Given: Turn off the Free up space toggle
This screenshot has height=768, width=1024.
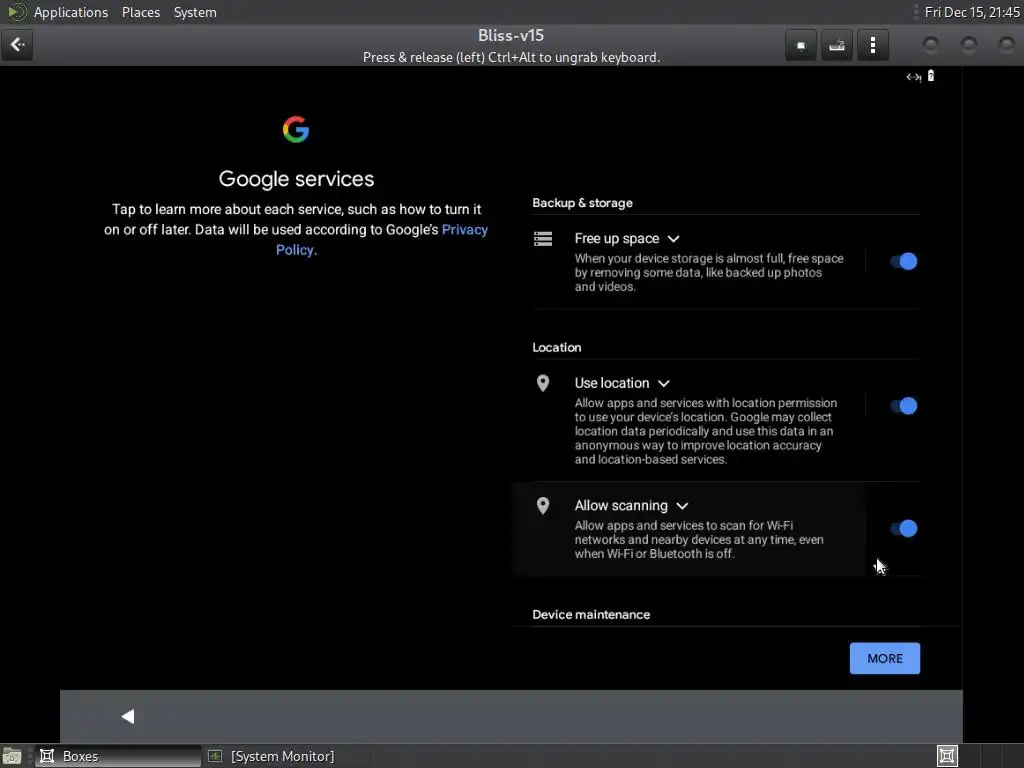Looking at the screenshot, I should [904, 261].
